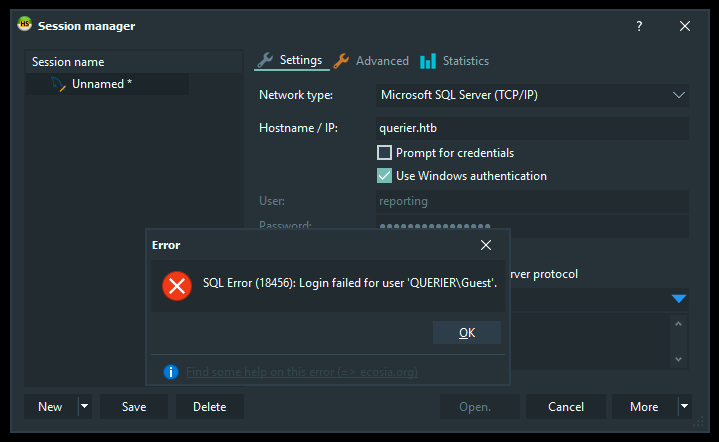The height and width of the screenshot is (442, 719).
Task: Enable Prompt for credentials checkbox
Action: coord(384,153)
